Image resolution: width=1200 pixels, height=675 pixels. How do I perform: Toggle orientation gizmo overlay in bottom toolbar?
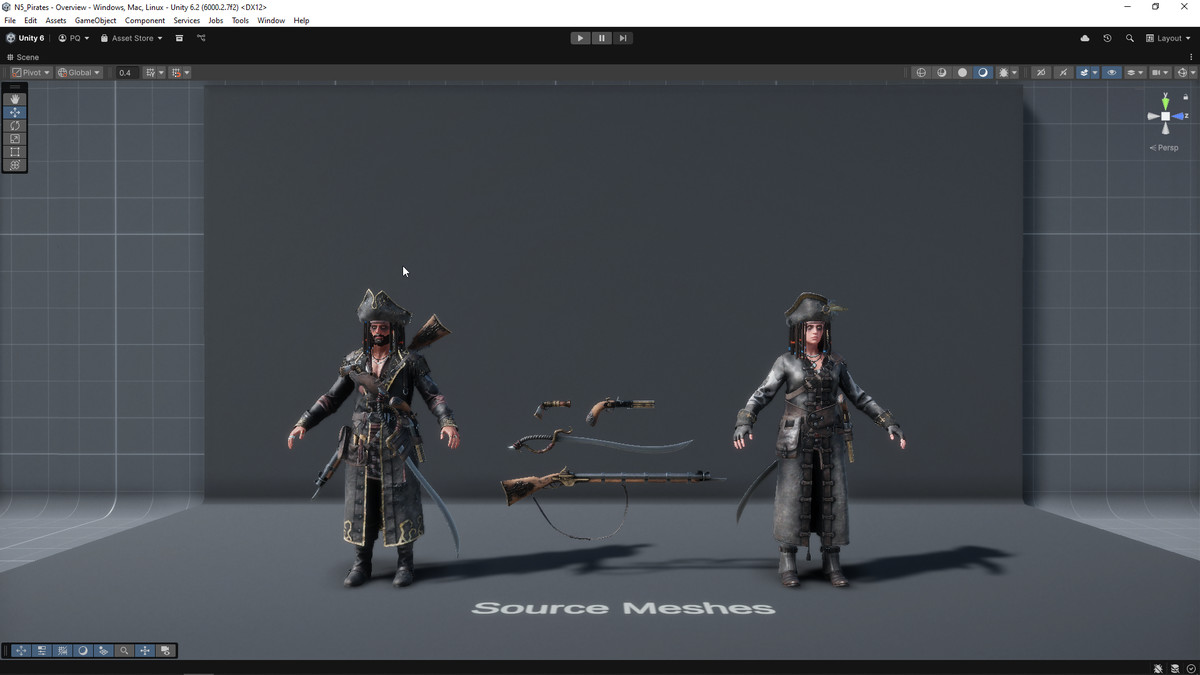tap(145, 650)
